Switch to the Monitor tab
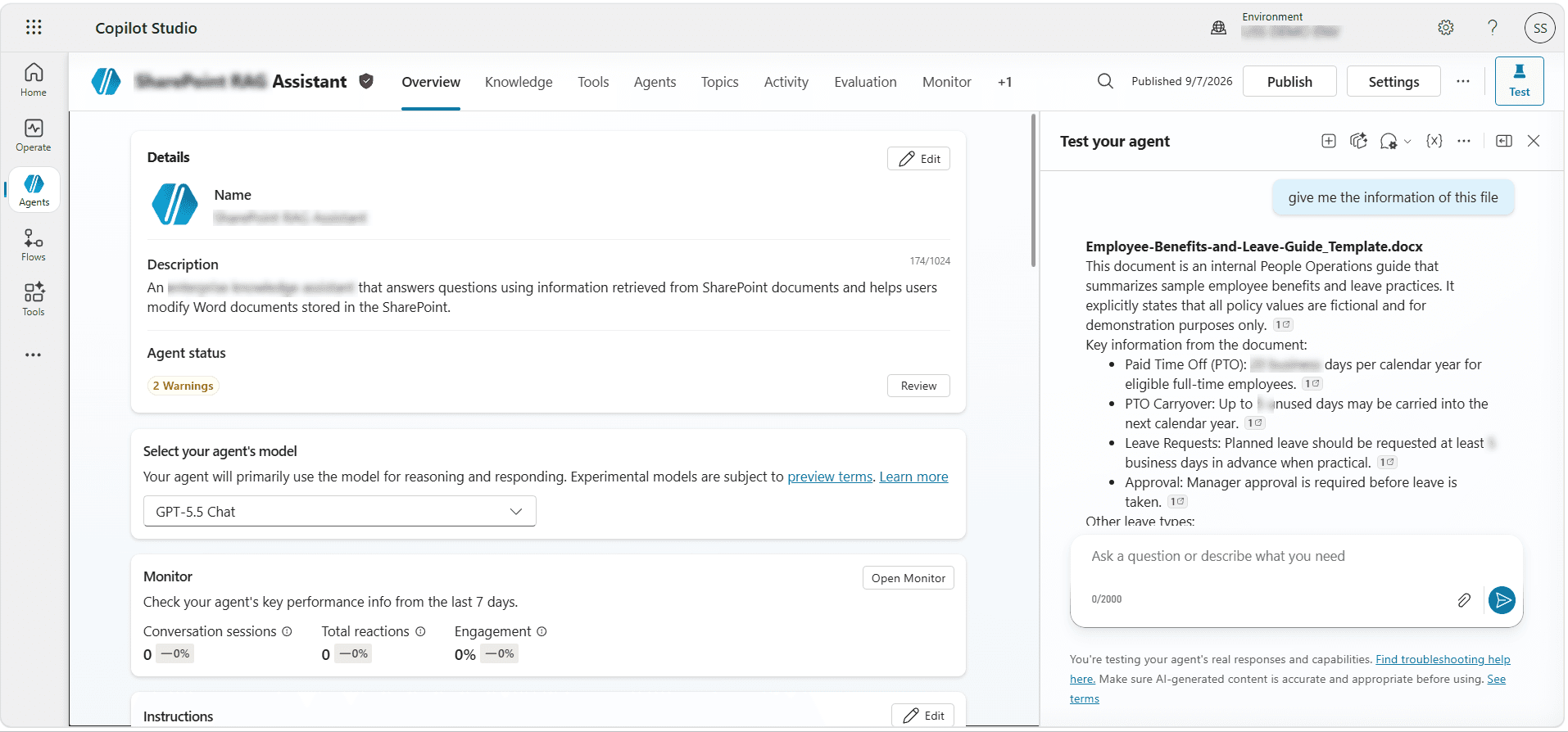 pos(946,82)
